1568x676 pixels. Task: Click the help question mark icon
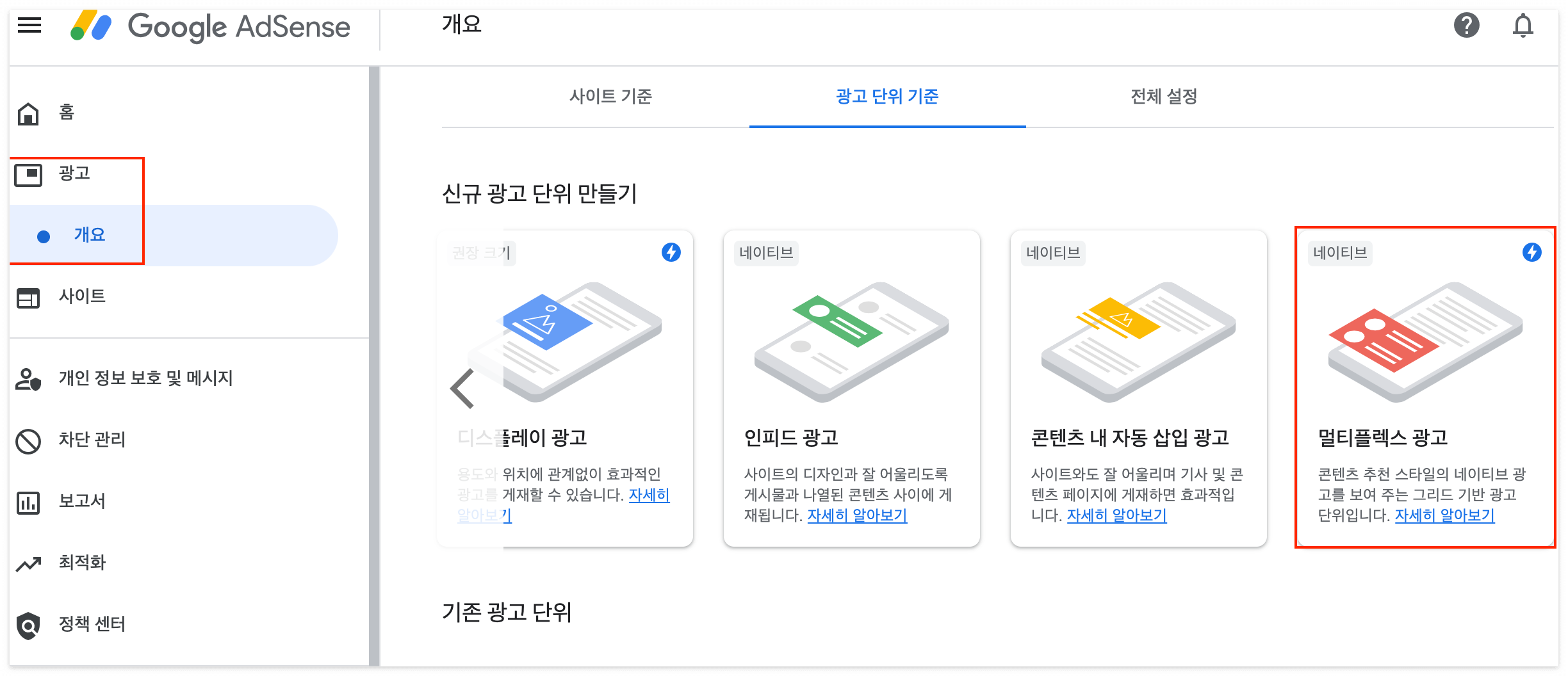1467,26
